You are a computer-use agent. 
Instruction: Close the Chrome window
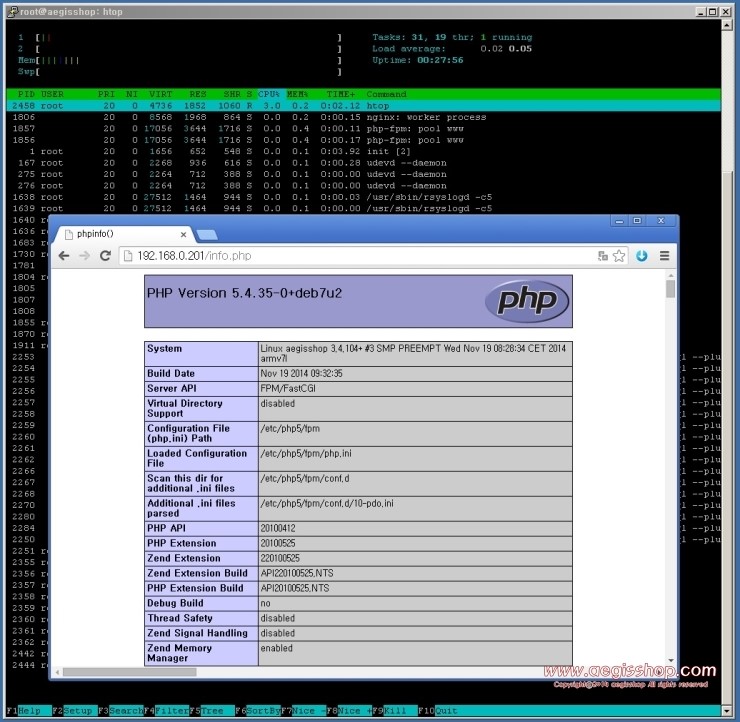[x=661, y=221]
